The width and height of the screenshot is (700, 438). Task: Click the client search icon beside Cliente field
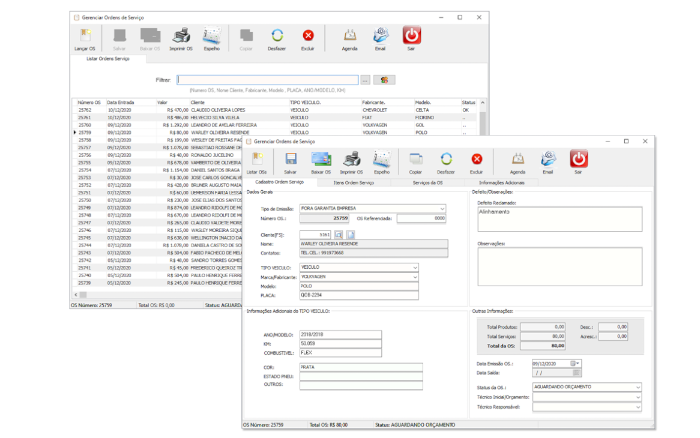pyautogui.click(x=339, y=234)
